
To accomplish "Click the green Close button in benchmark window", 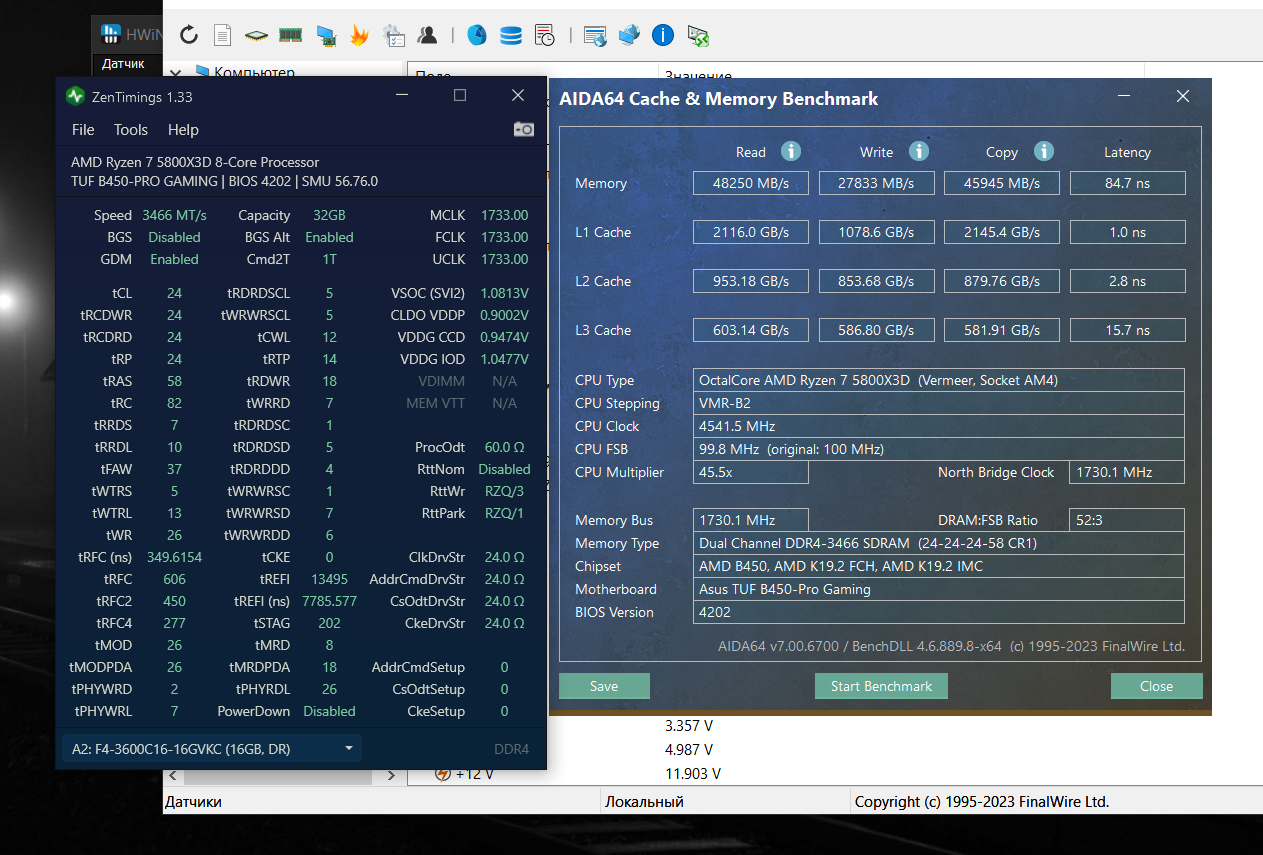I will coord(1156,686).
